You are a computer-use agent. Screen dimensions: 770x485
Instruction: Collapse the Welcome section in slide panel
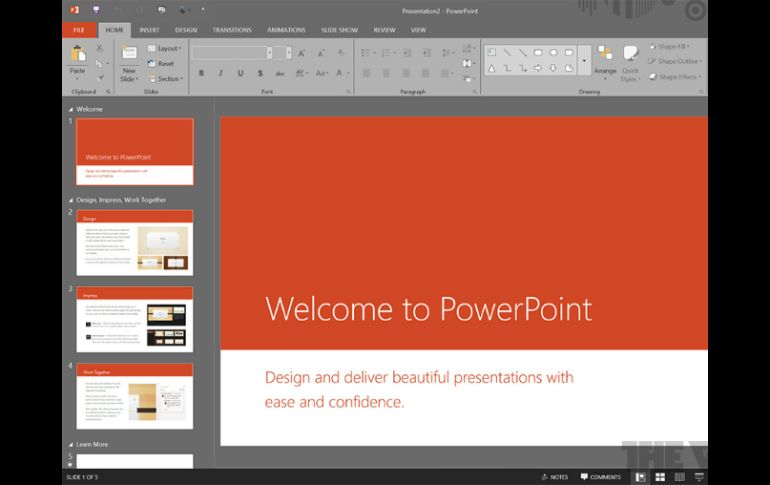pyautogui.click(x=70, y=109)
